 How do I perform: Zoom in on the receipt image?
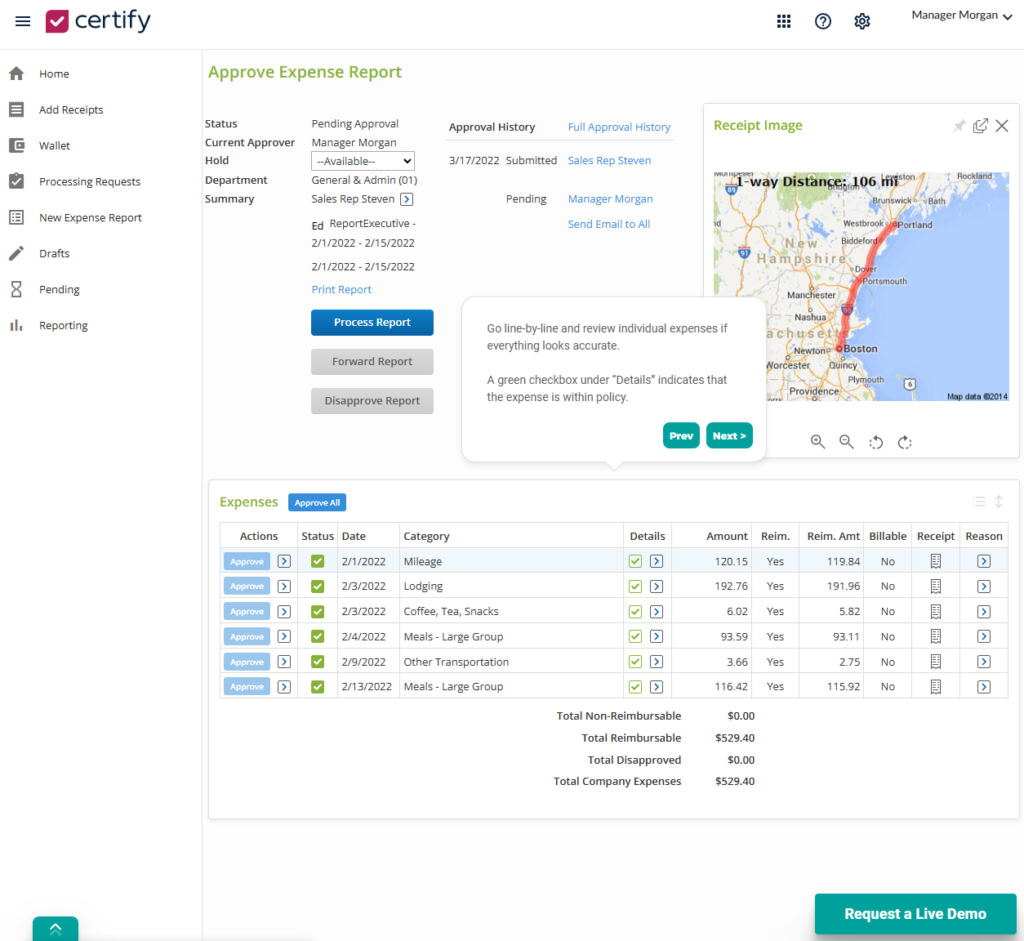pos(818,441)
